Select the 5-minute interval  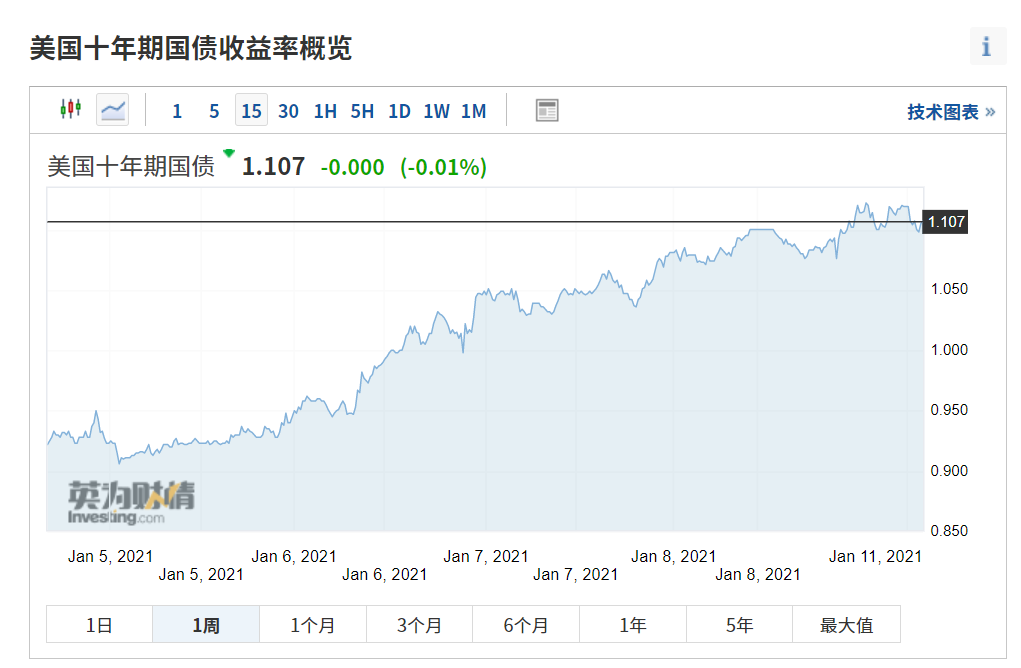pos(213,111)
